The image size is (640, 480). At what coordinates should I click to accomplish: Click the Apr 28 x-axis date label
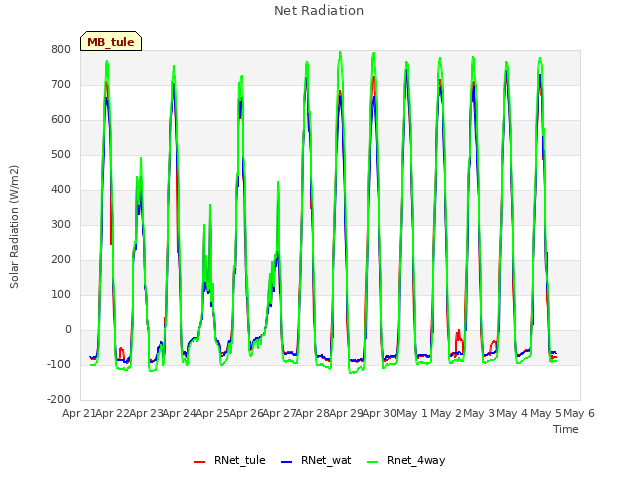click(313, 413)
